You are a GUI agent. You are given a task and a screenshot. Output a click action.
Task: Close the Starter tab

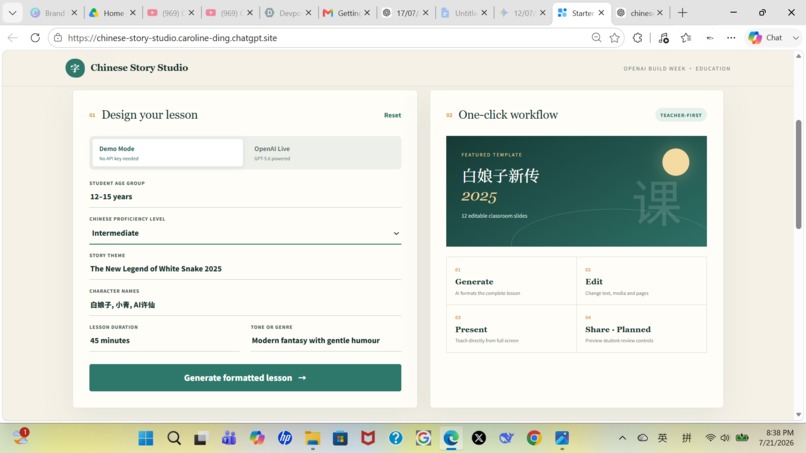point(601,13)
